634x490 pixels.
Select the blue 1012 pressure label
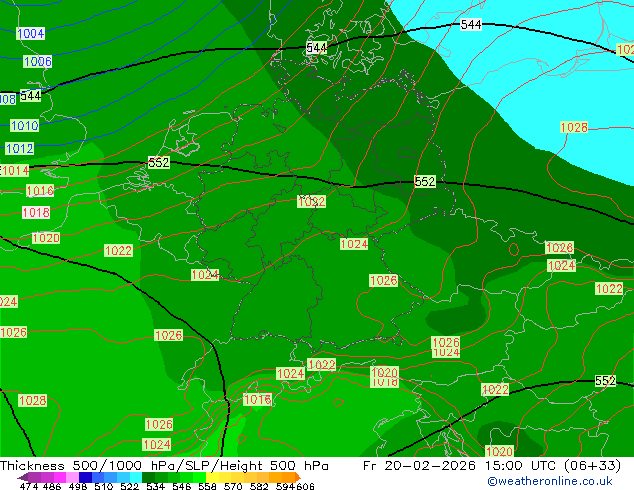pos(19,148)
